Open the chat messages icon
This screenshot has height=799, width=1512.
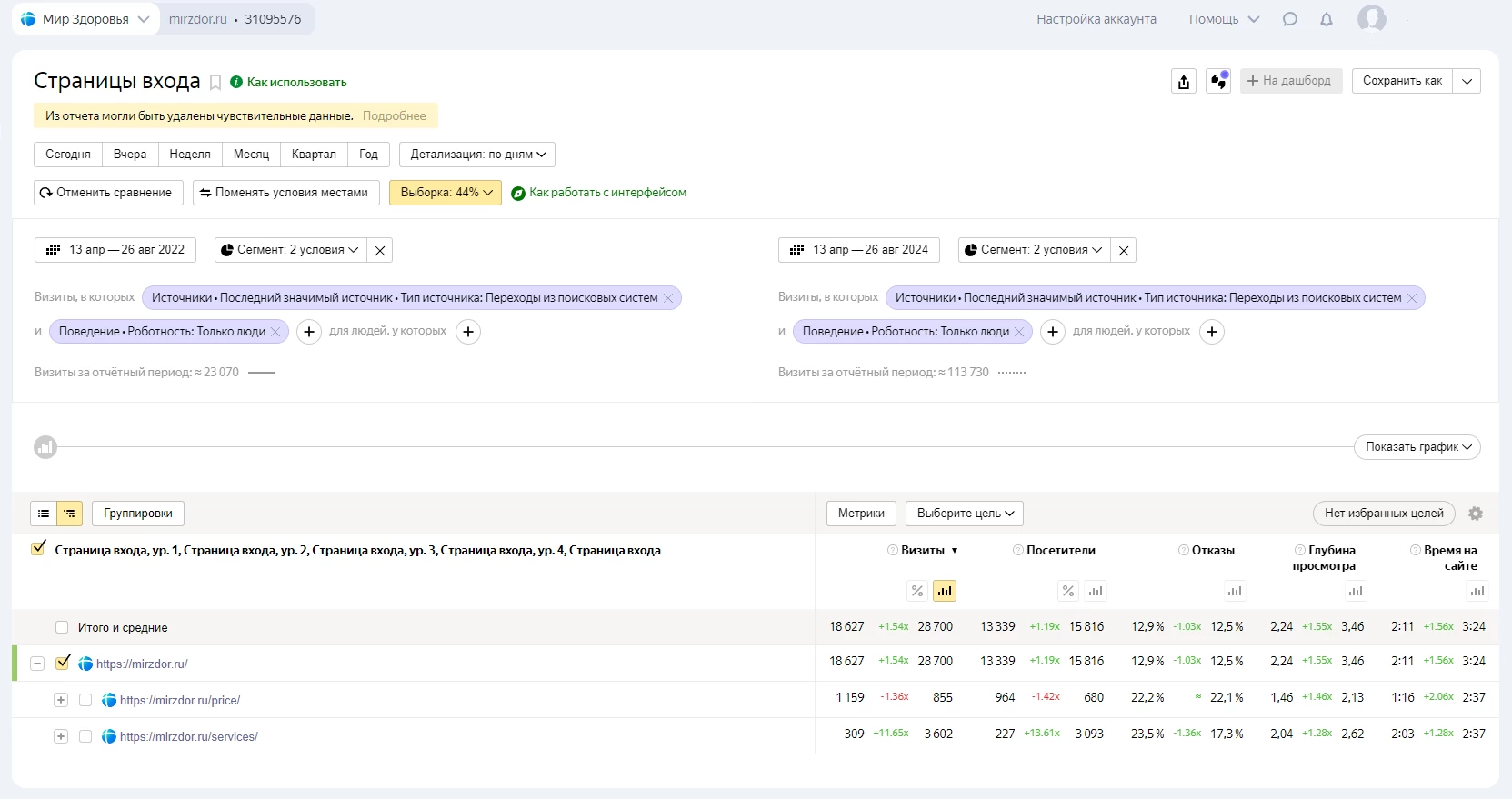1289,19
